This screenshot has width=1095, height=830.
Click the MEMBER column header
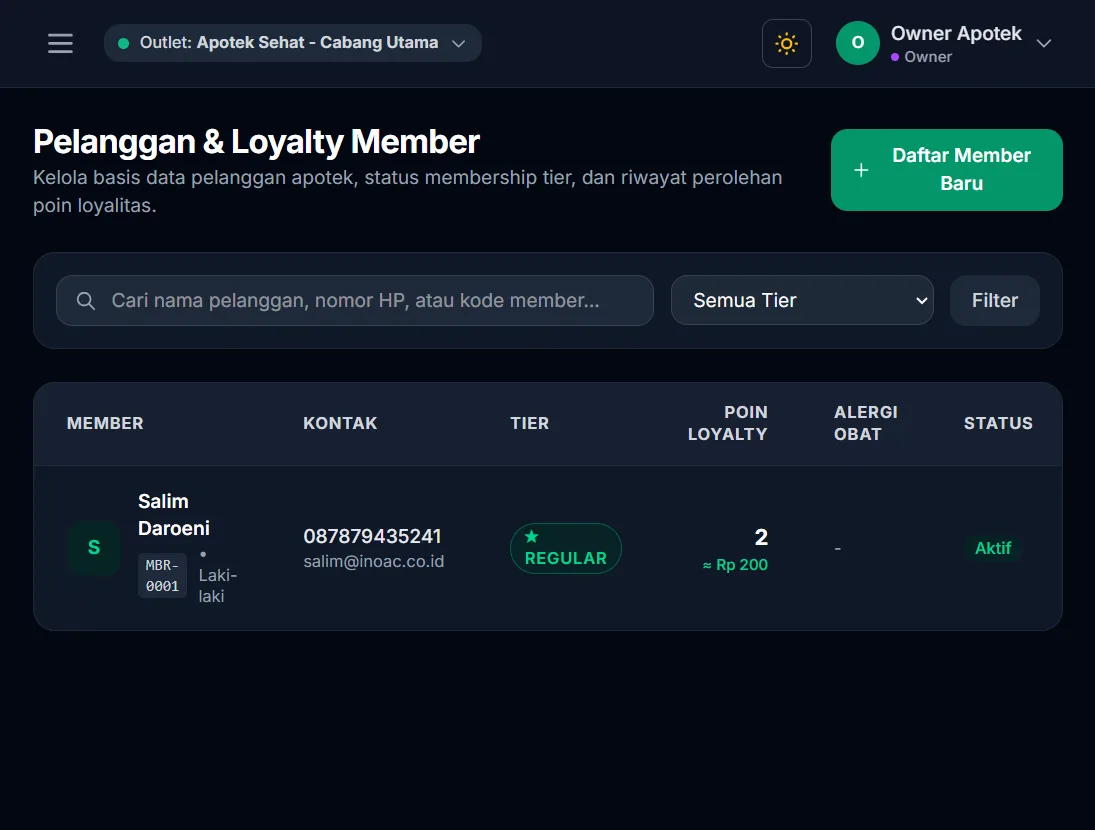pyautogui.click(x=105, y=423)
